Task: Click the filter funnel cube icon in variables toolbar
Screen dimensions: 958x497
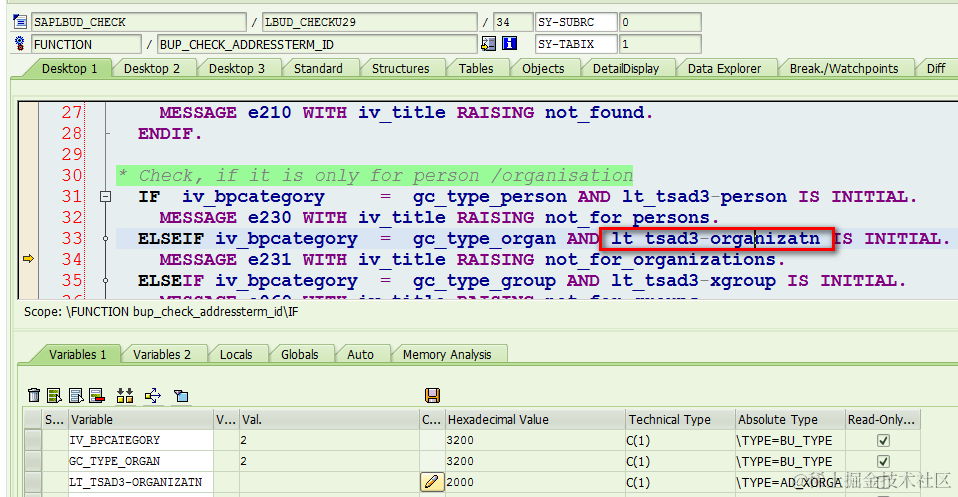Action: pos(181,396)
